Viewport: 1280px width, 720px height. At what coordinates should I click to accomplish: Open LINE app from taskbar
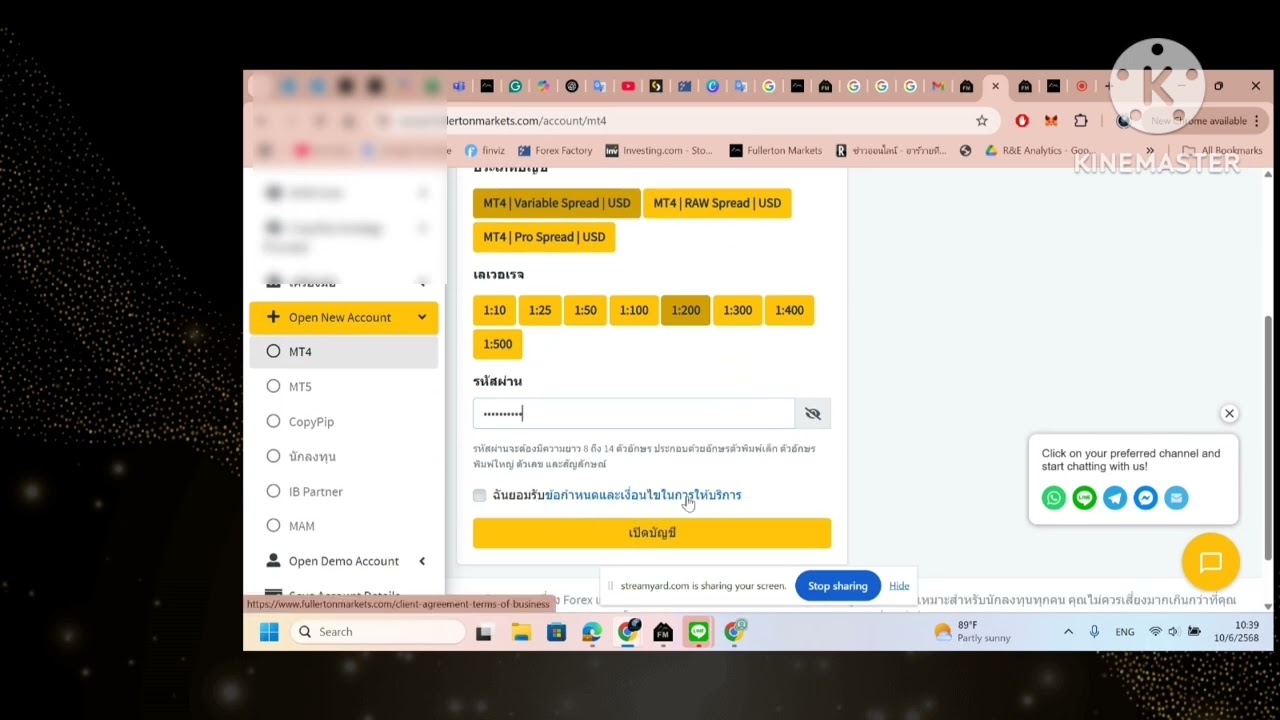698,632
